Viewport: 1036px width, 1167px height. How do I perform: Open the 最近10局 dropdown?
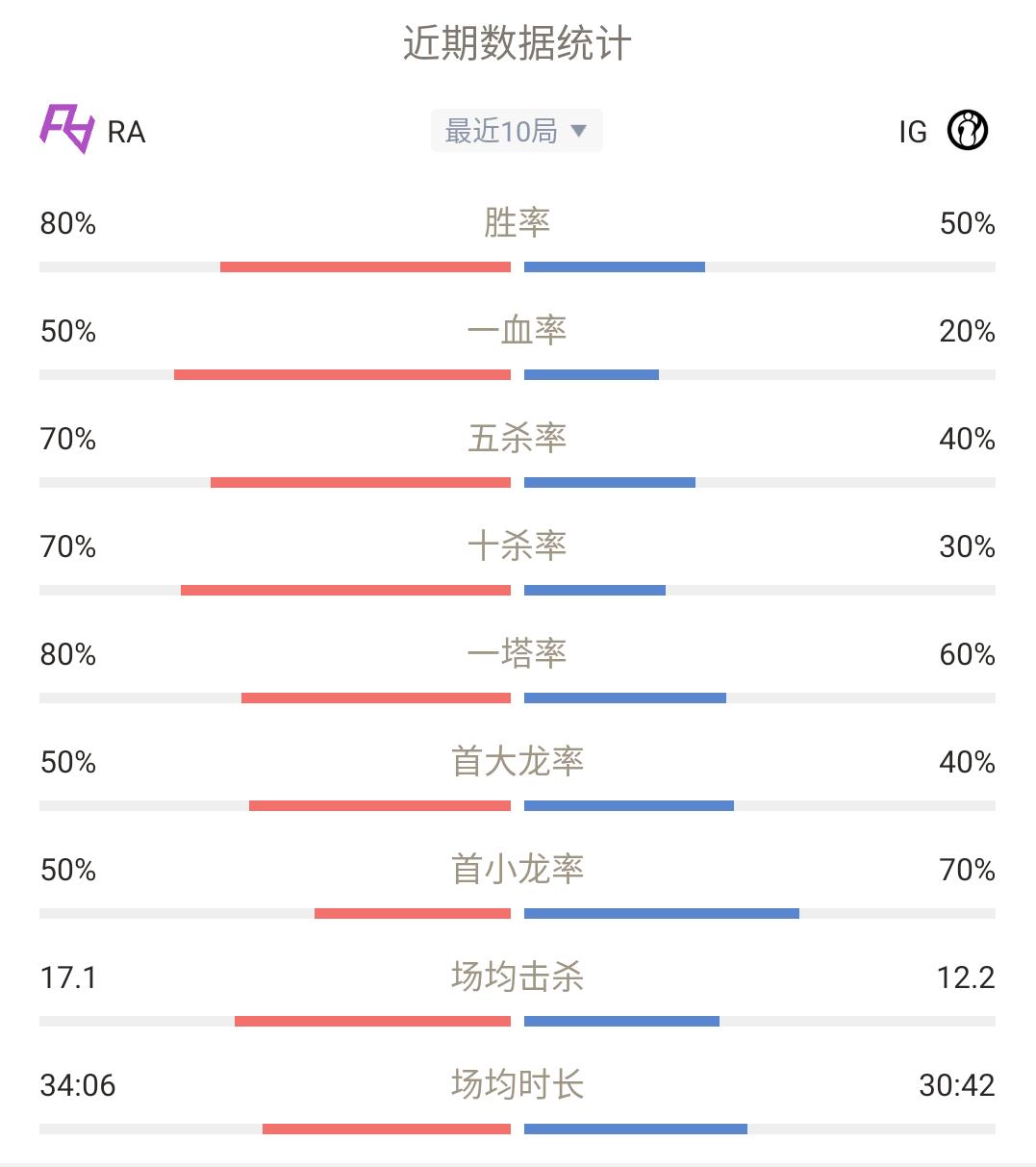point(517,131)
